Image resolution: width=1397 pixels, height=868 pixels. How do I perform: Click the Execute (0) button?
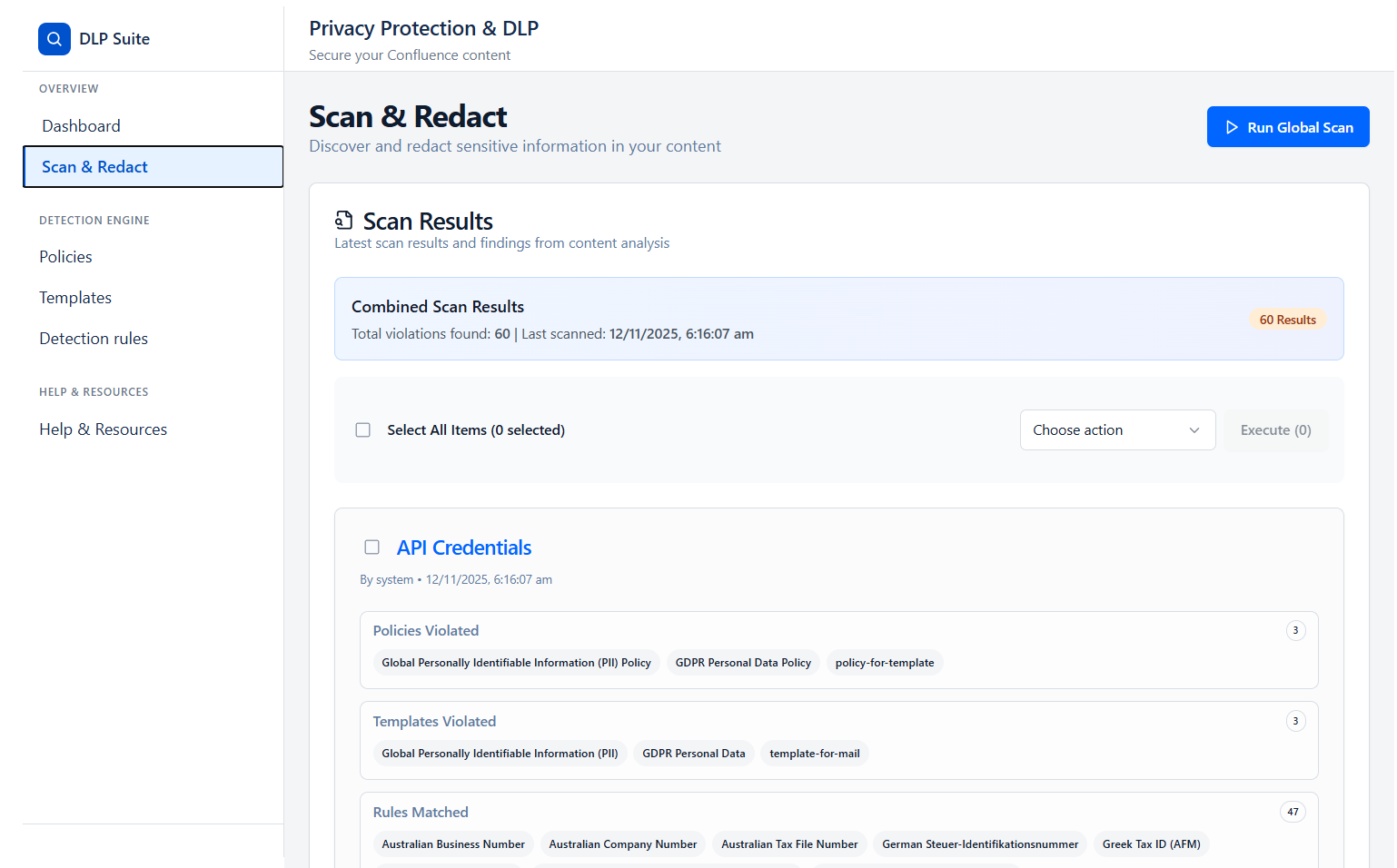click(1275, 429)
